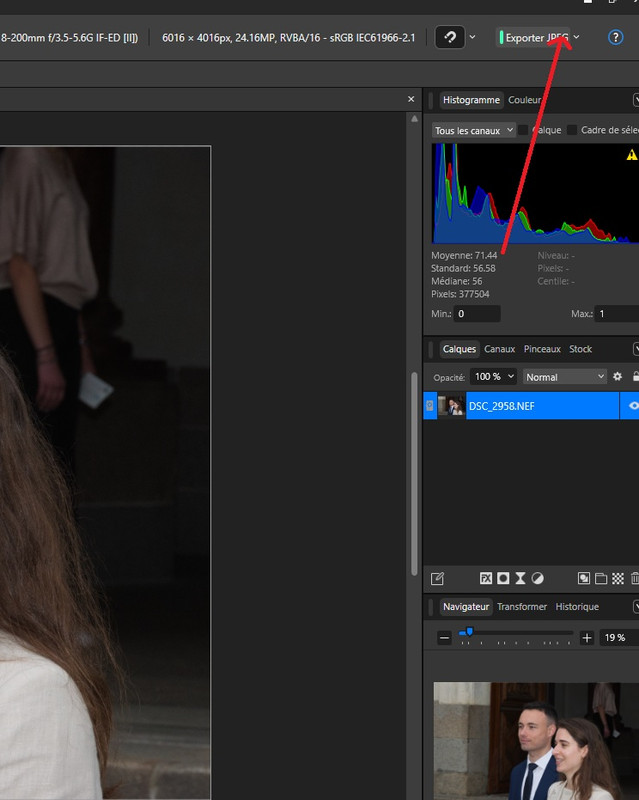Image resolution: width=639 pixels, height=800 pixels.
Task: Add a pixel layer checkerboard icon
Action: pyautogui.click(x=618, y=578)
